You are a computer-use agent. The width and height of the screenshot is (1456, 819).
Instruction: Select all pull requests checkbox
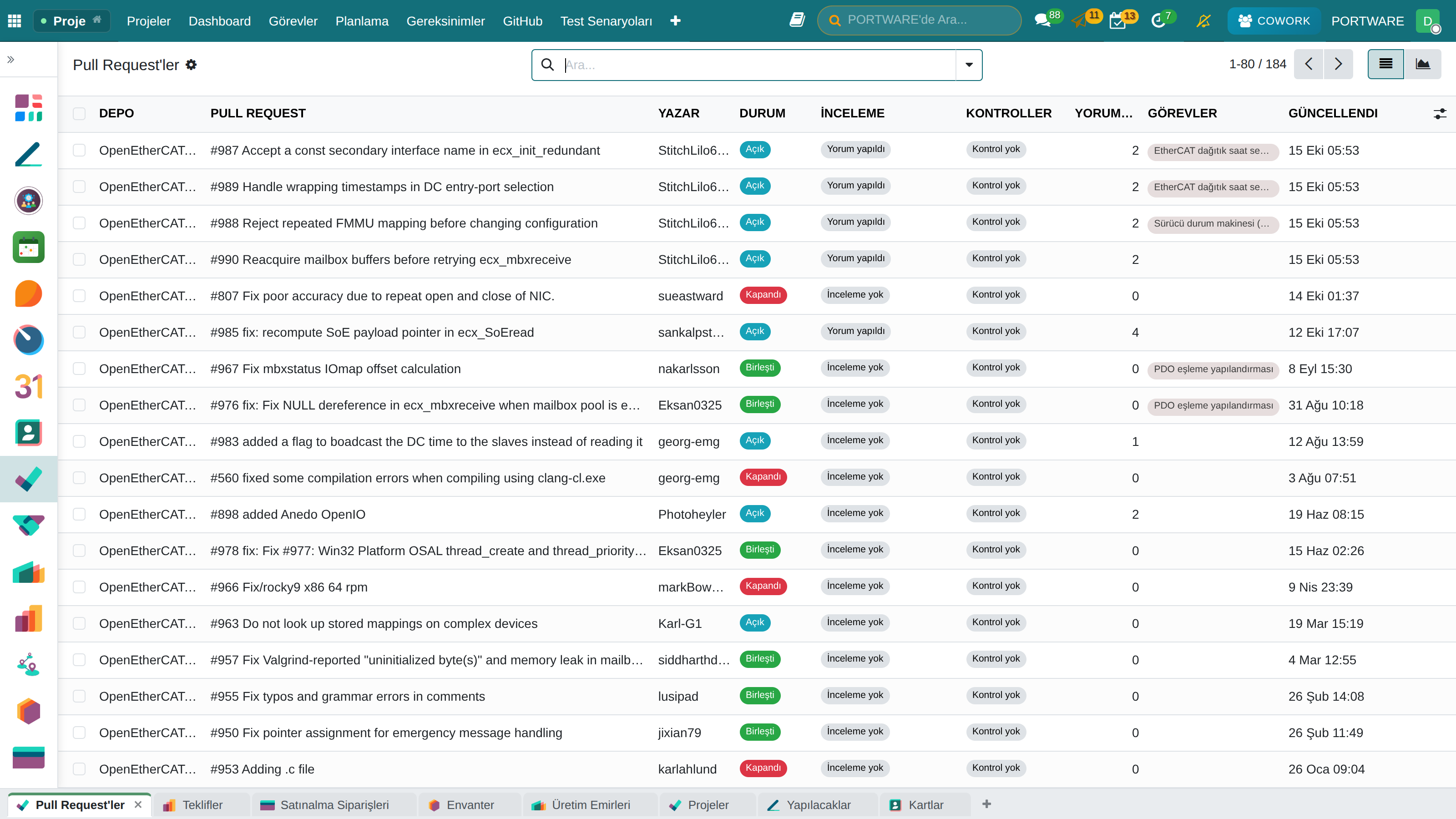(79, 114)
